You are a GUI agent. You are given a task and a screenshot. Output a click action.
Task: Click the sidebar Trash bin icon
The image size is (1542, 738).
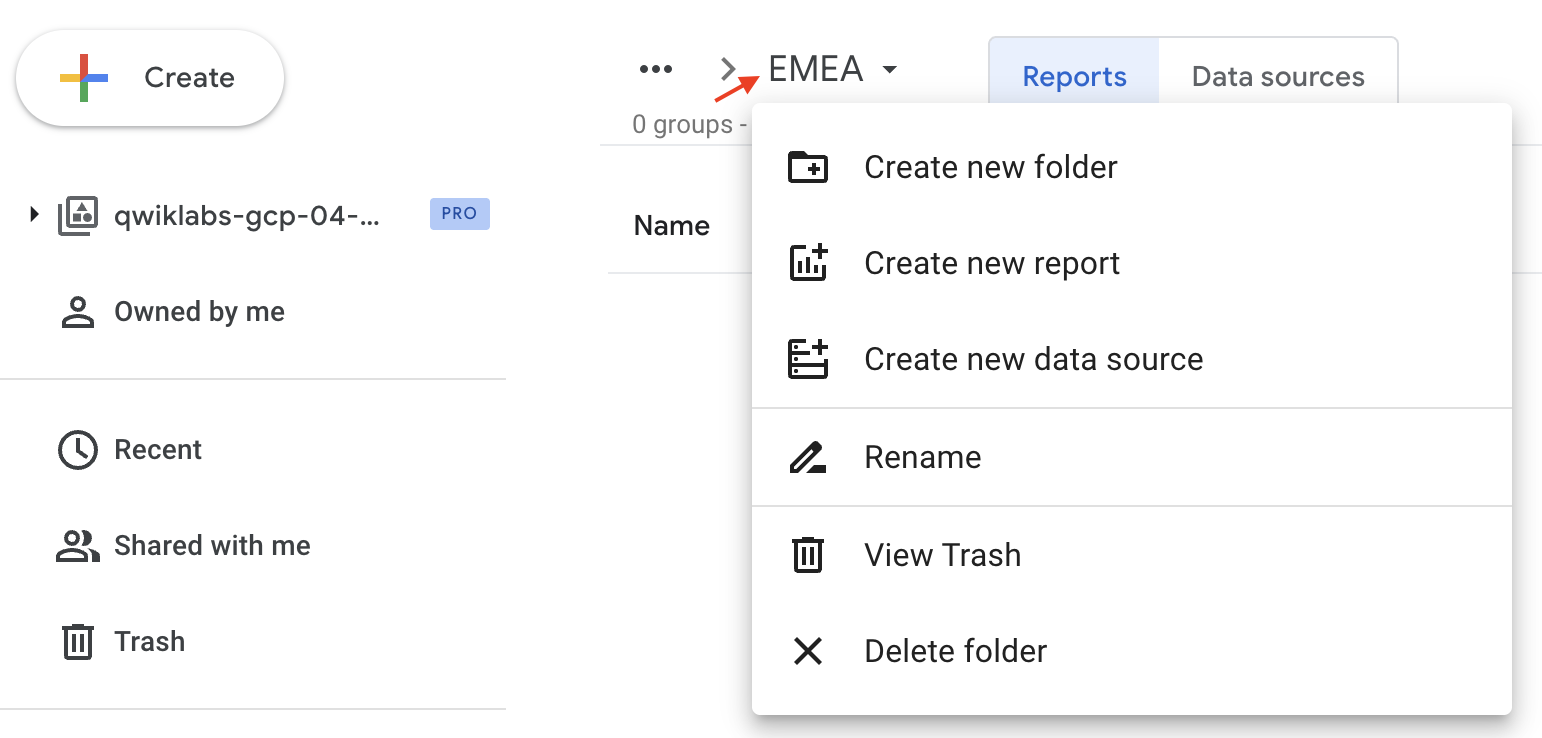[x=78, y=641]
